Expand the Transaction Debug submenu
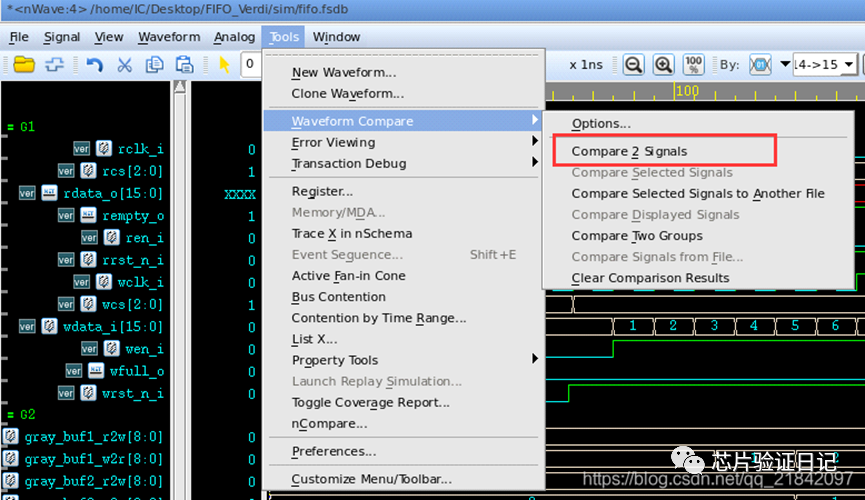This screenshot has height=500, width=865. (534, 162)
